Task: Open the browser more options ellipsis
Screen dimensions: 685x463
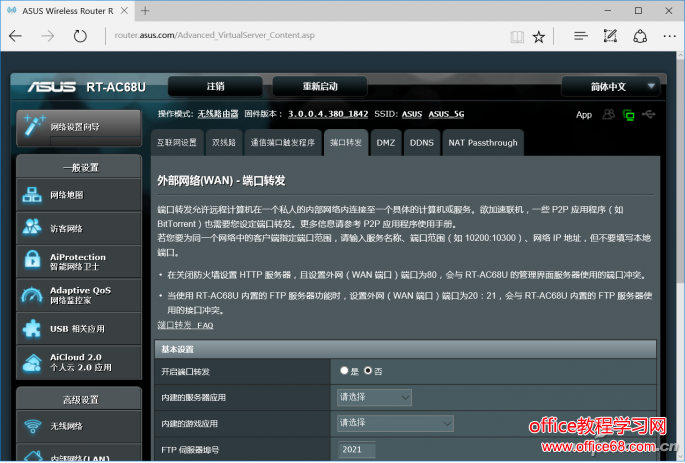Action: (x=669, y=36)
